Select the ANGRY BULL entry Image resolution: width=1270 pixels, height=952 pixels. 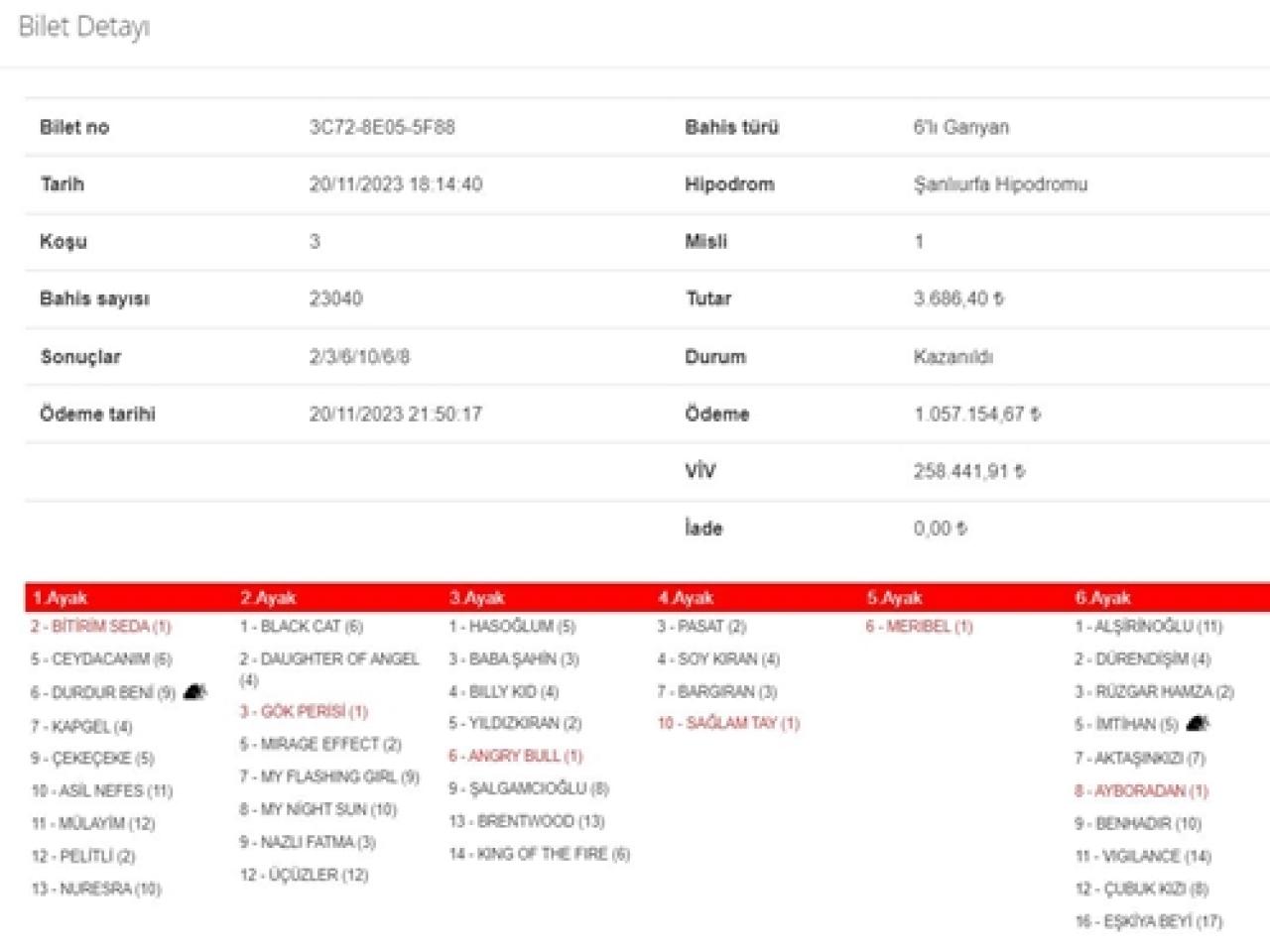point(515,757)
